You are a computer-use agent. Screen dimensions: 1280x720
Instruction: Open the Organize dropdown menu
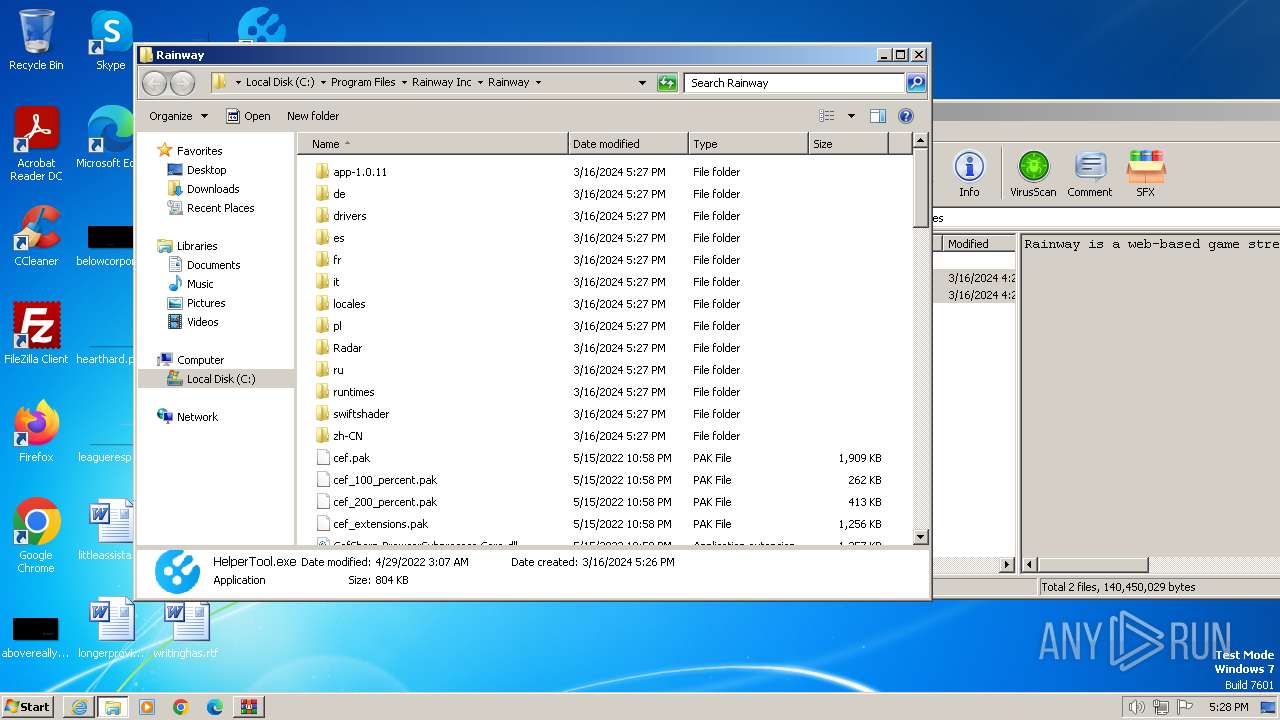coord(178,116)
